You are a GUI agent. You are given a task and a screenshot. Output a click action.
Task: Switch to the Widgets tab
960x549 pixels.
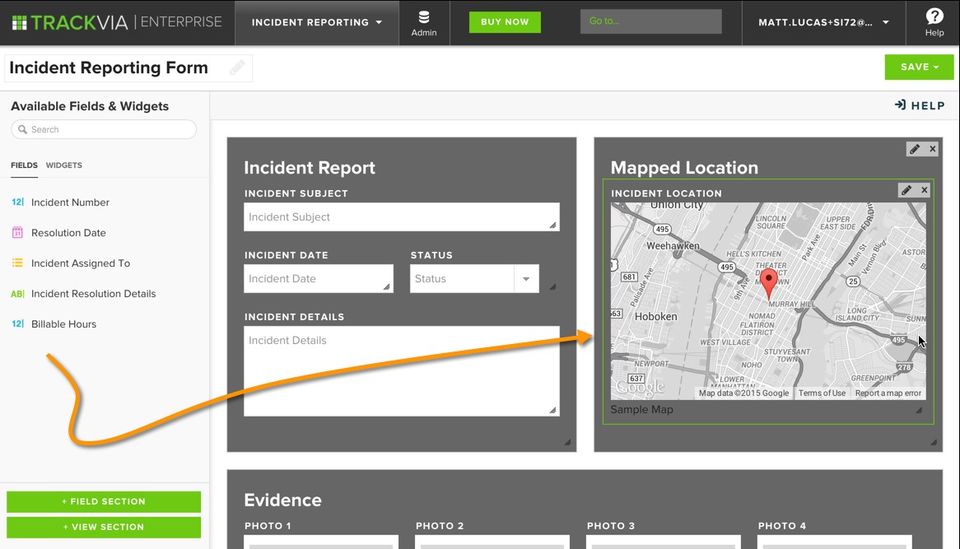[64, 165]
